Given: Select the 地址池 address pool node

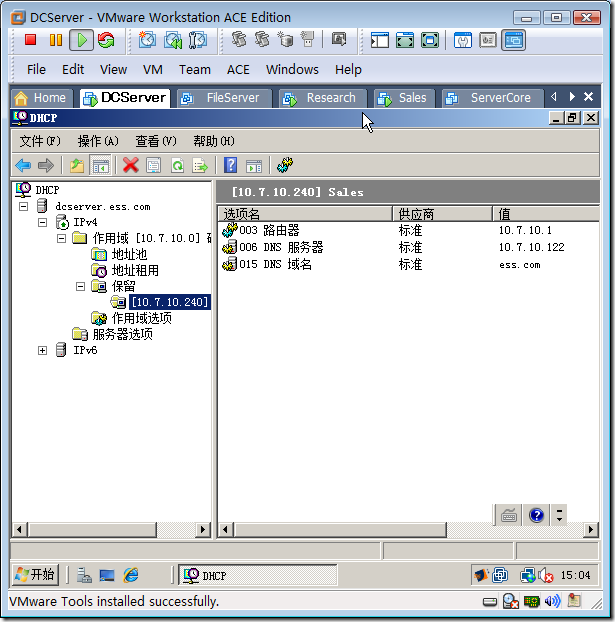Looking at the screenshot, I should [129, 254].
